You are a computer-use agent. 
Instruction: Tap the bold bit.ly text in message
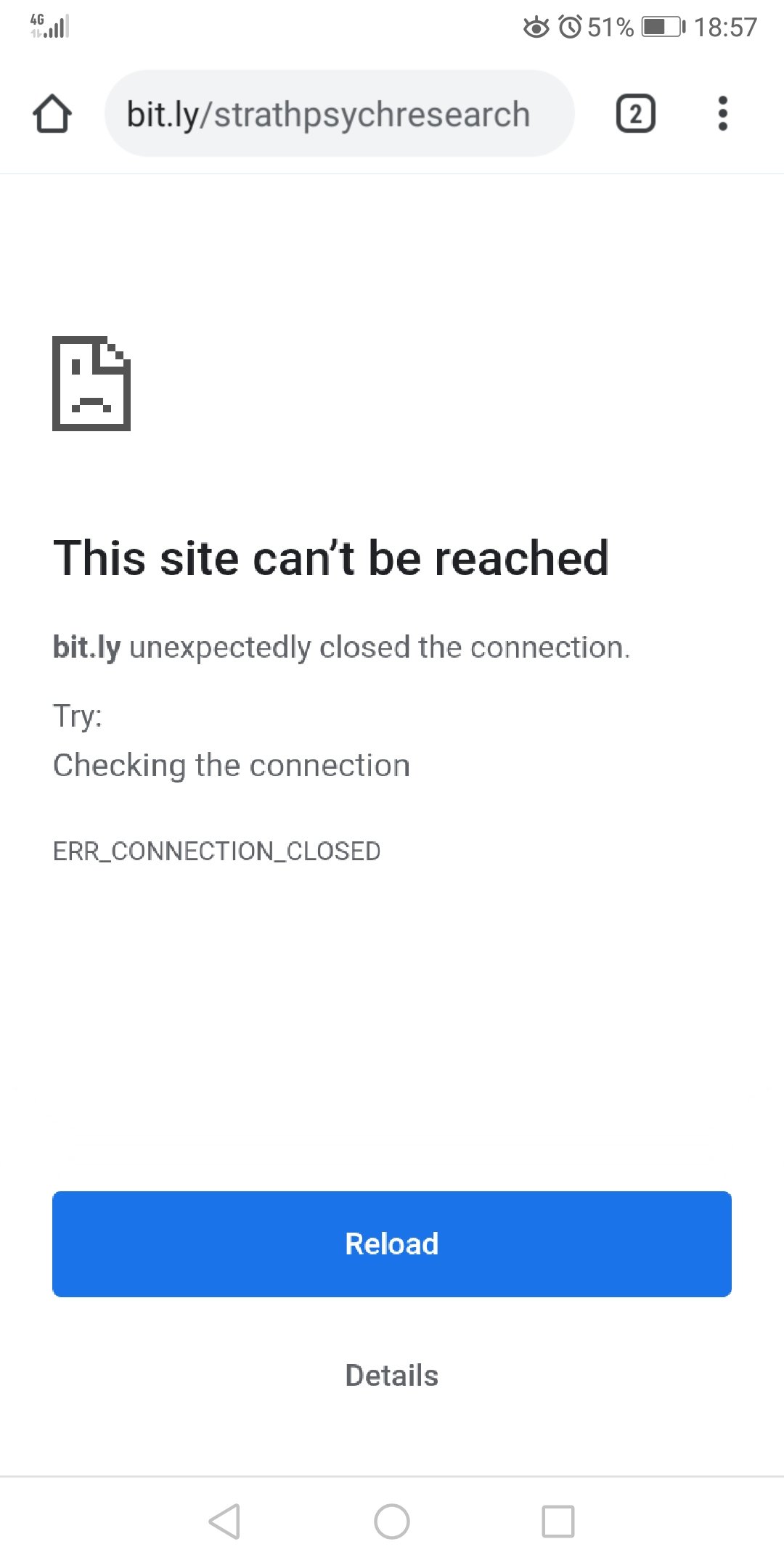point(87,648)
